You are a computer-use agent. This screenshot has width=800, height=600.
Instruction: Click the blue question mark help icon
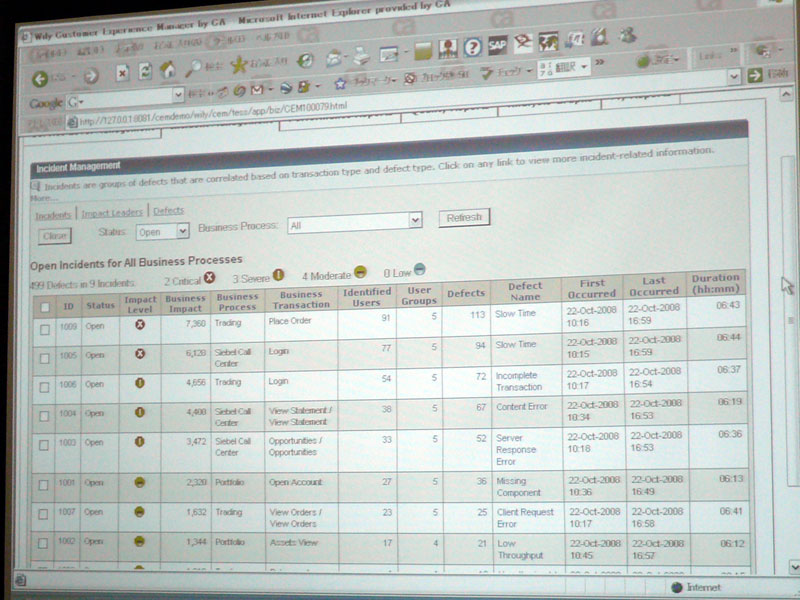pyautogui.click(x=472, y=48)
